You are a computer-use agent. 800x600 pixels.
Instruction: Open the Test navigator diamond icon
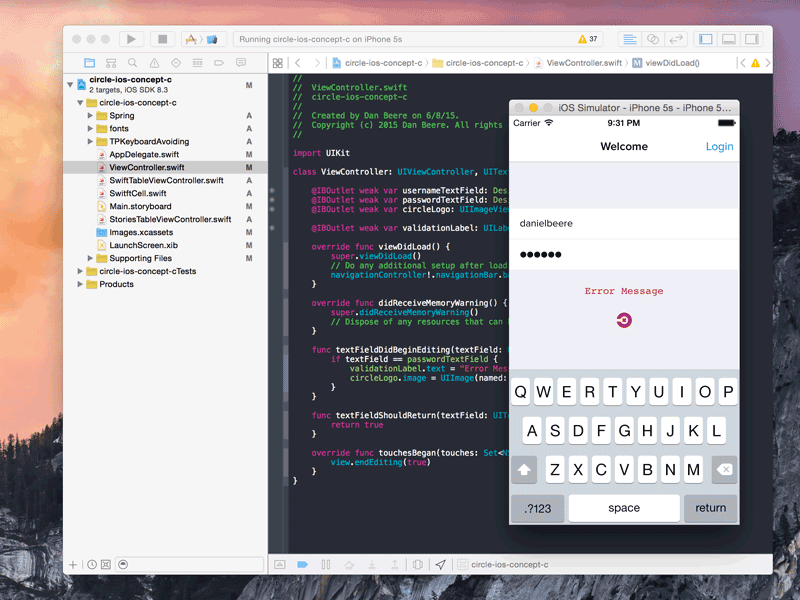pos(176,62)
